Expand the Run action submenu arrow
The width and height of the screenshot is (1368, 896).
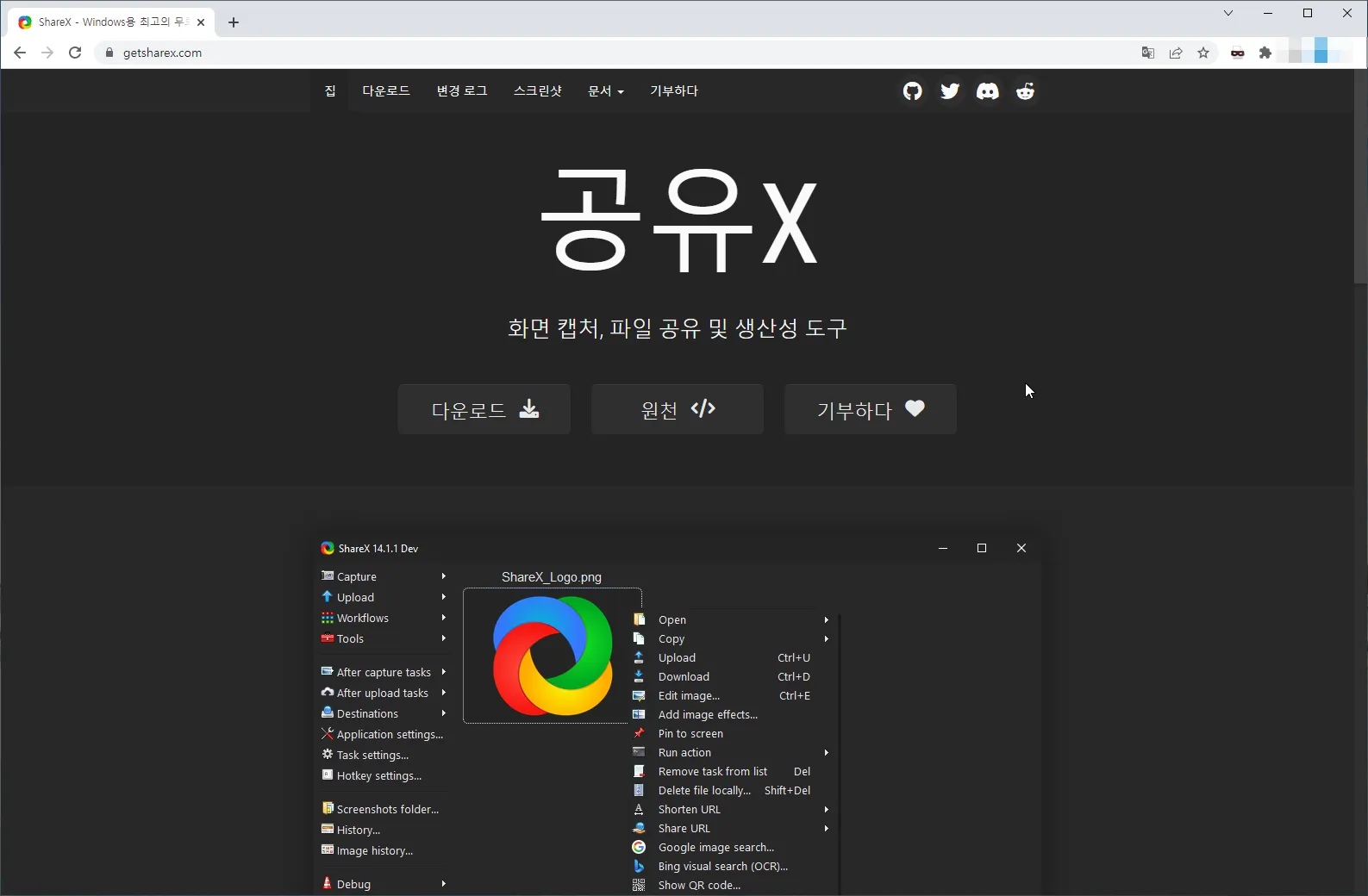(826, 752)
